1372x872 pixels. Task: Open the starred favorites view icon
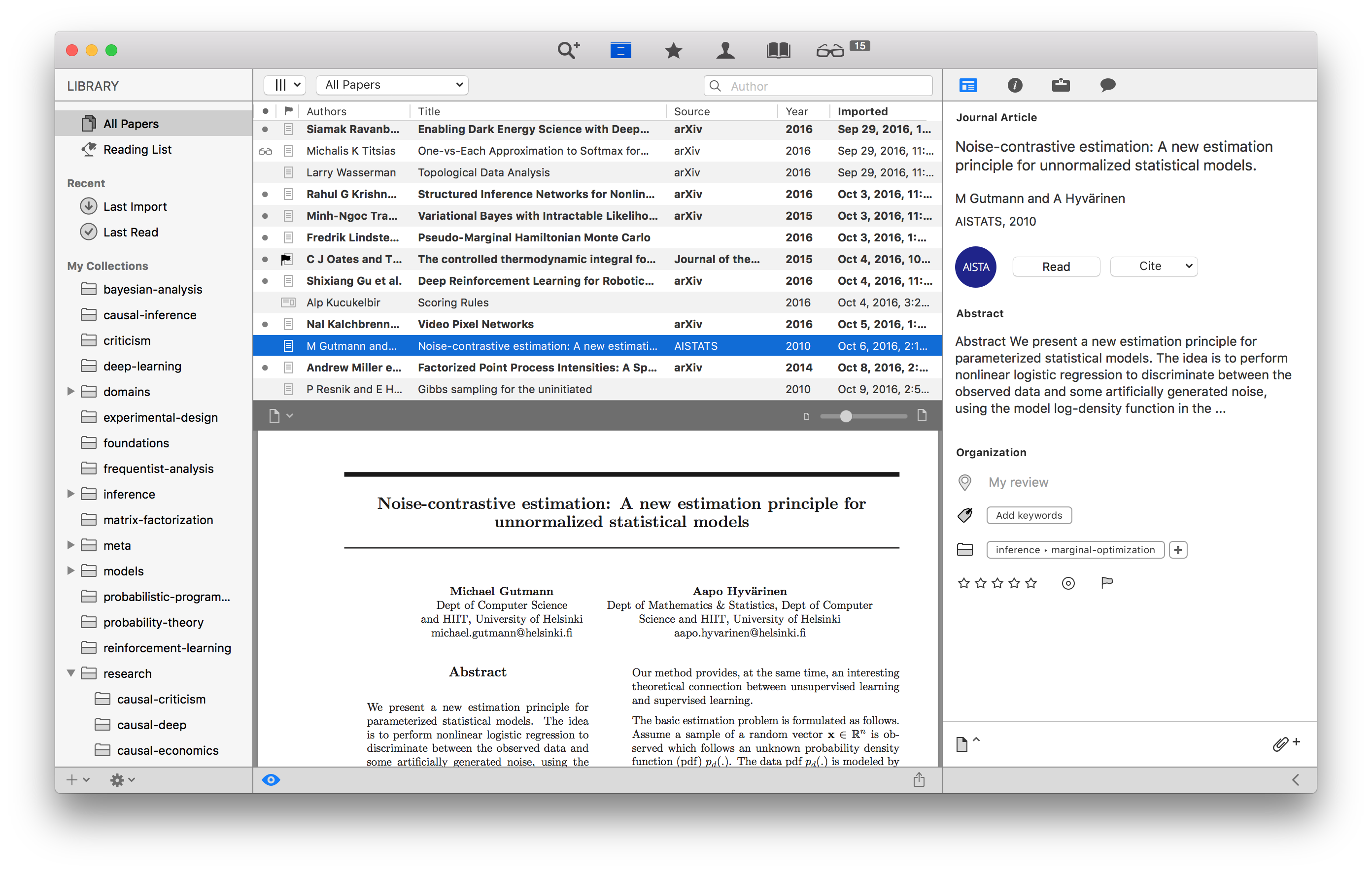coord(673,51)
